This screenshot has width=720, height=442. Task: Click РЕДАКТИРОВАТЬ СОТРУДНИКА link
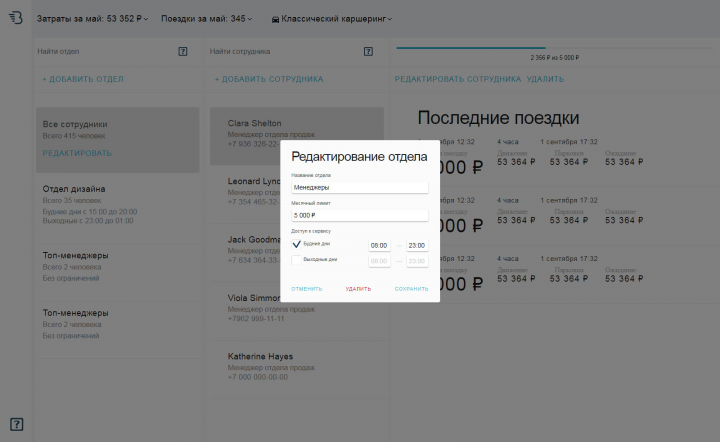pyautogui.click(x=458, y=79)
